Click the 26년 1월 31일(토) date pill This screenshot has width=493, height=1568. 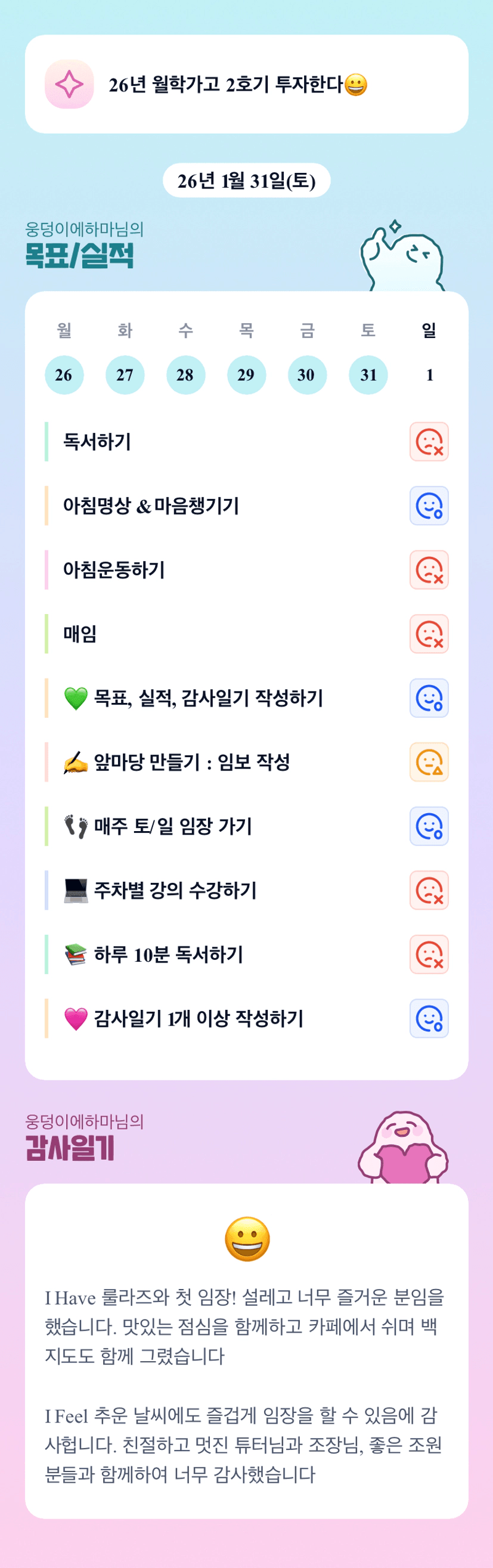click(247, 181)
